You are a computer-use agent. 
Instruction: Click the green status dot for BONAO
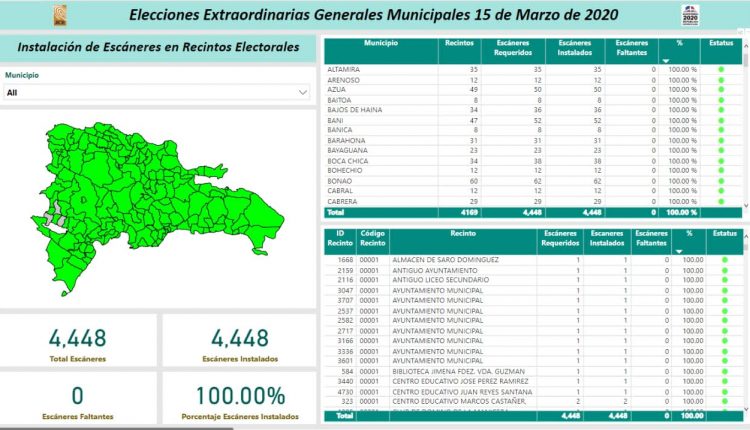(x=720, y=181)
